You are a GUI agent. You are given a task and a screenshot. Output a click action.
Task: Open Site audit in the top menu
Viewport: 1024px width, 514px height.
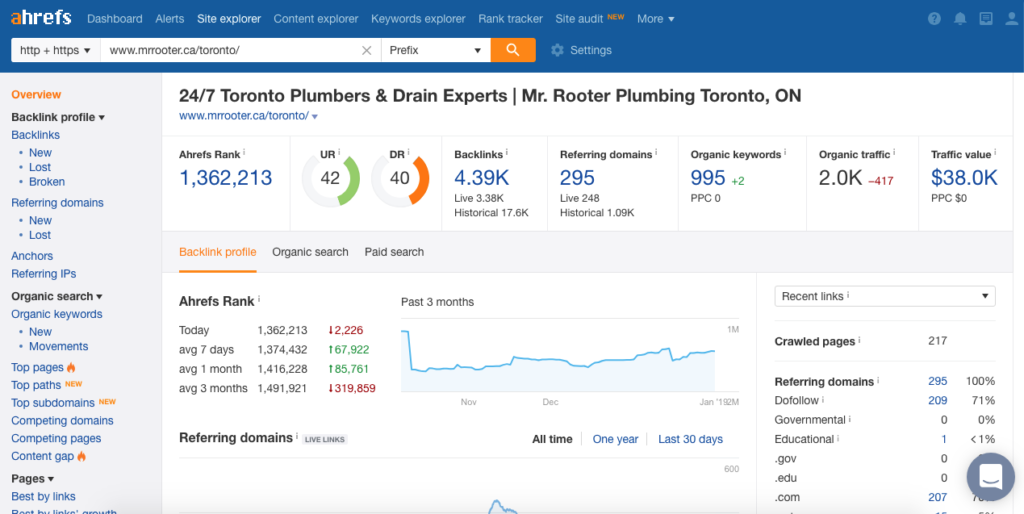[579, 19]
